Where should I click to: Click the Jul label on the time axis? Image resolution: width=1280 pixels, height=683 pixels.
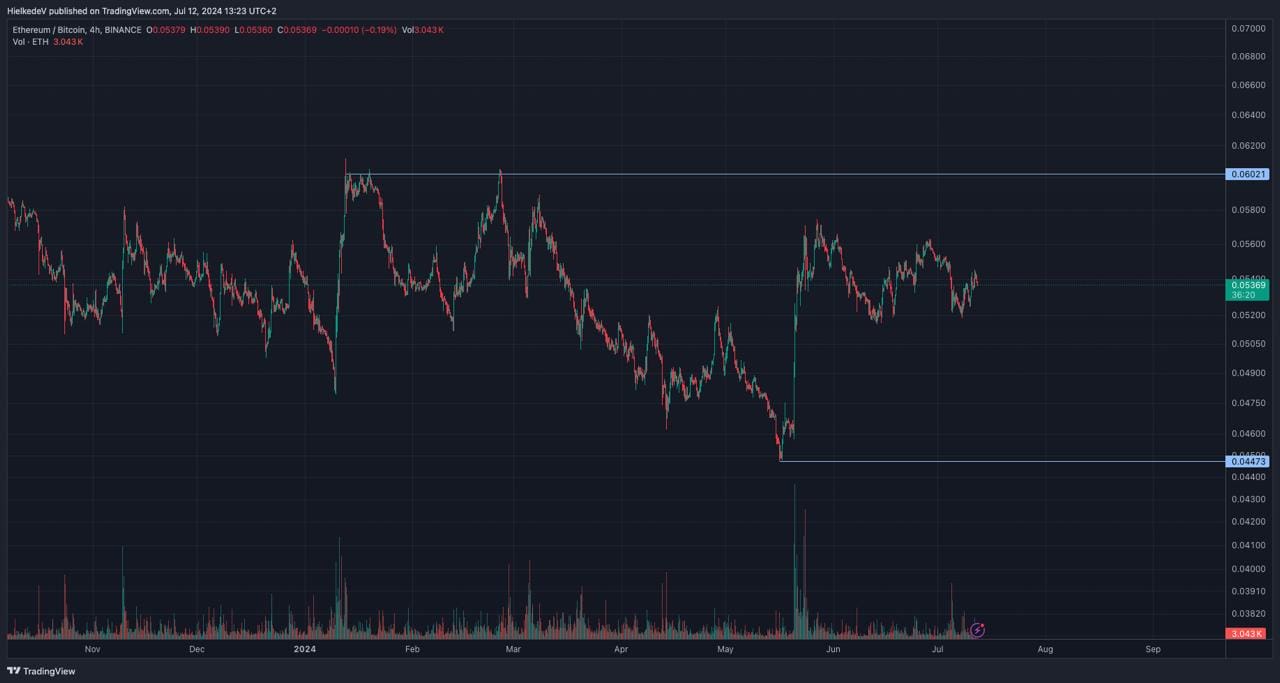937,649
